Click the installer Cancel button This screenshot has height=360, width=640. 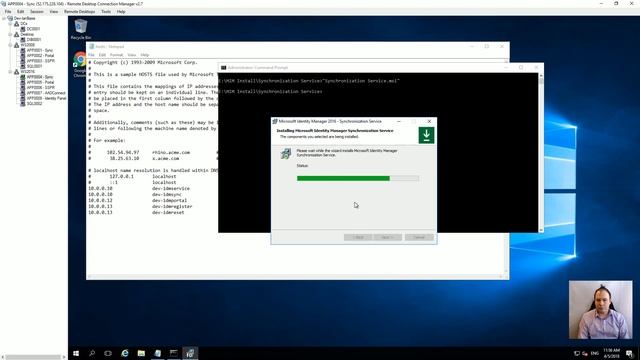pyautogui.click(x=419, y=237)
